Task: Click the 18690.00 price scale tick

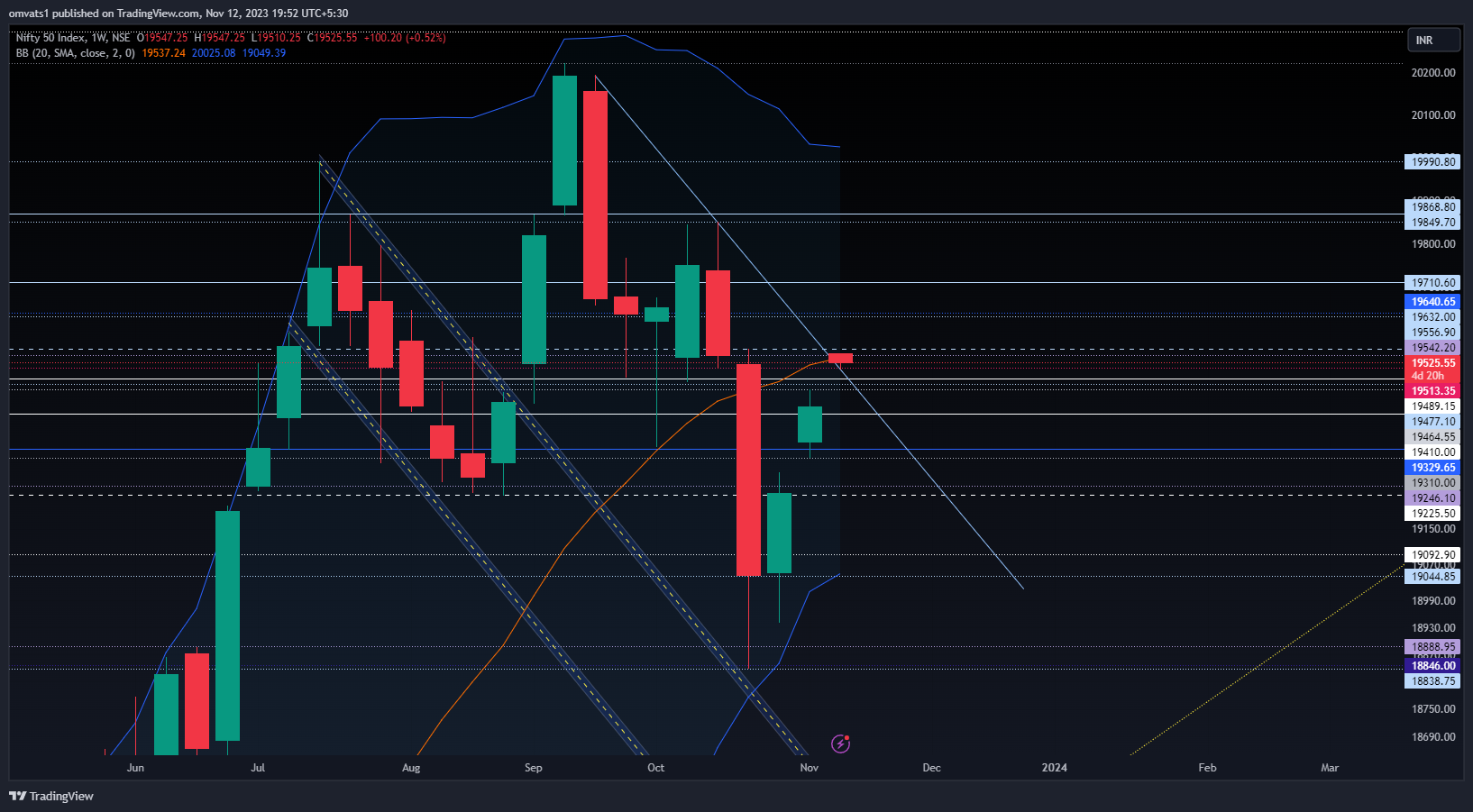Action: tap(1433, 737)
